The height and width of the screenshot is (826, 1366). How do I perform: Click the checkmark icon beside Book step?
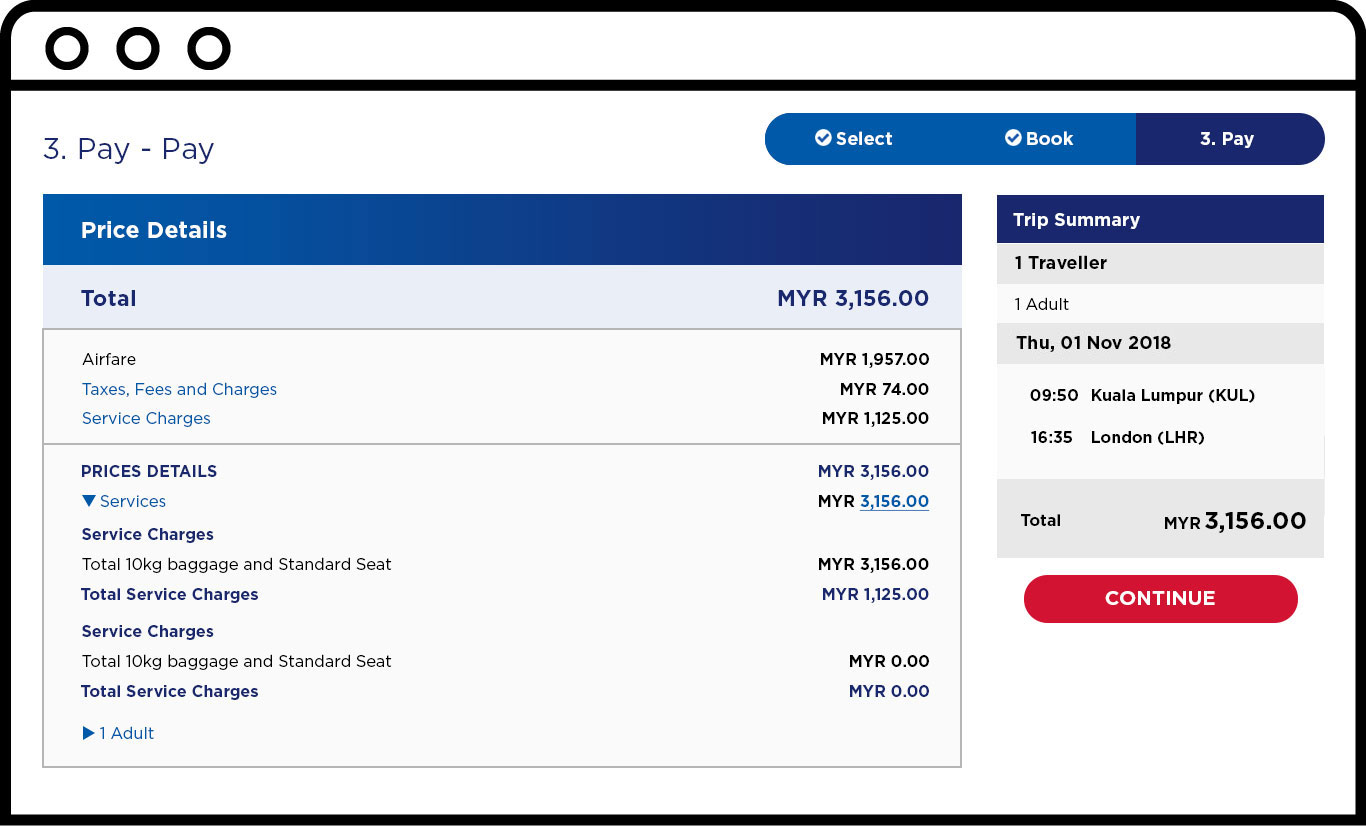pyautogui.click(x=1013, y=138)
